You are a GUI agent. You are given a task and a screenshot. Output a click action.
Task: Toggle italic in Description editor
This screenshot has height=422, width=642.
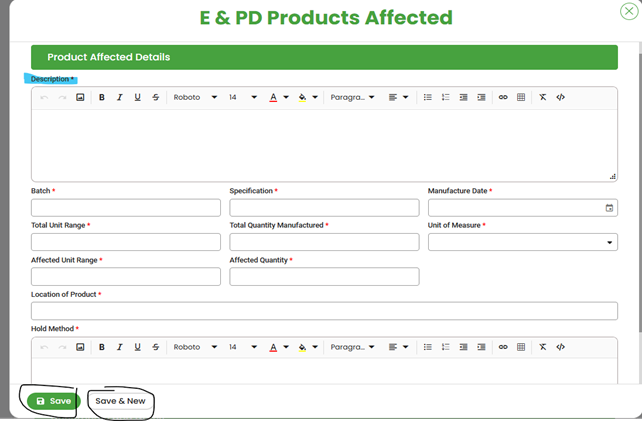(x=120, y=97)
